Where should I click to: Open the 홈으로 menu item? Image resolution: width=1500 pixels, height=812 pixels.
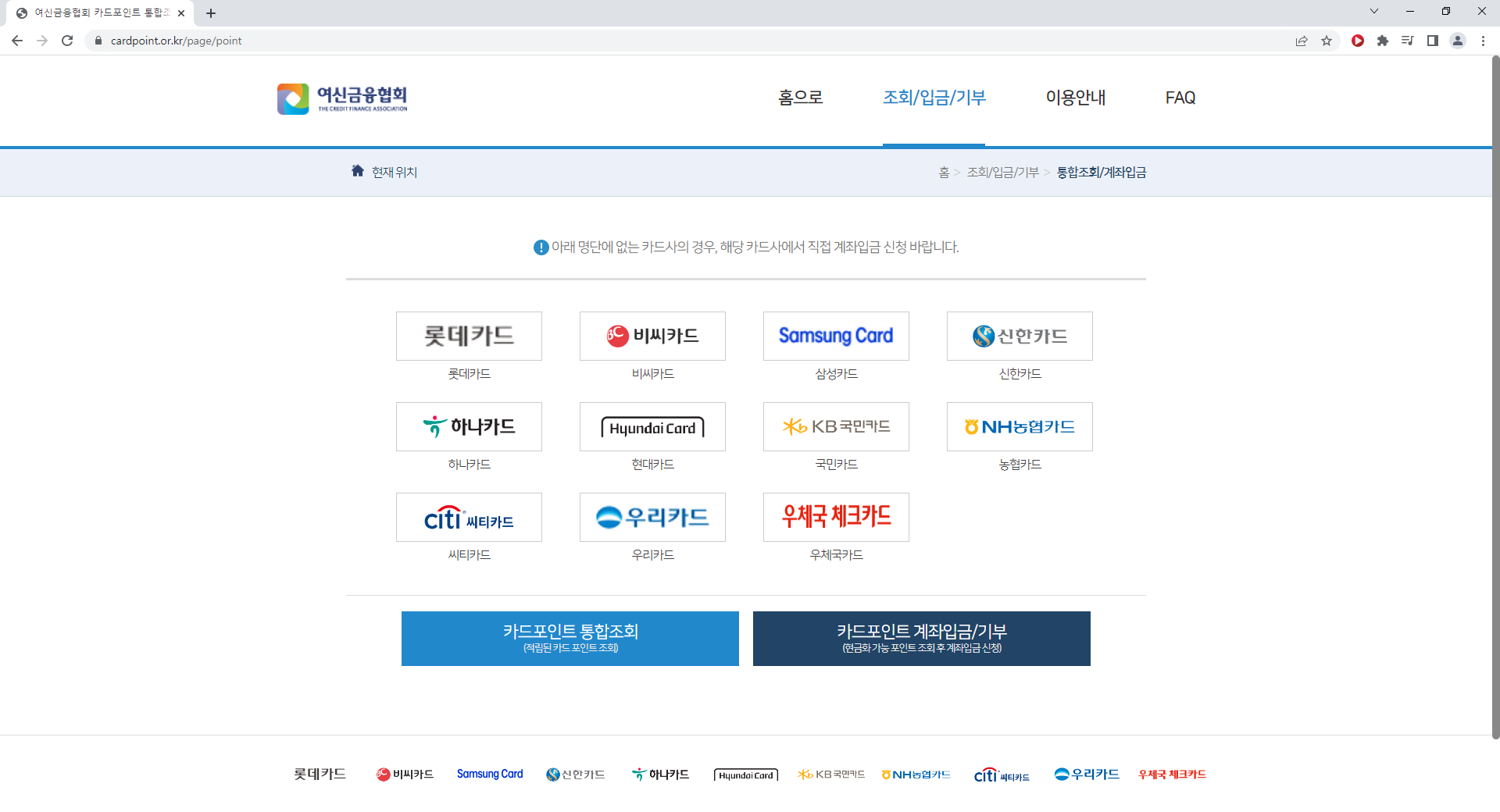[x=801, y=98]
